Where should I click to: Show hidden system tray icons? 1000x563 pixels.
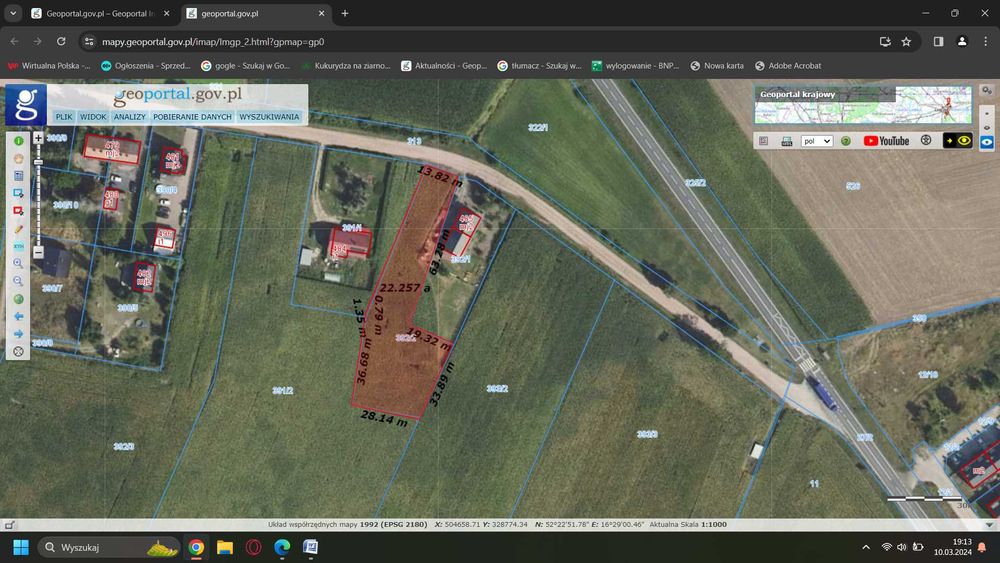865,547
